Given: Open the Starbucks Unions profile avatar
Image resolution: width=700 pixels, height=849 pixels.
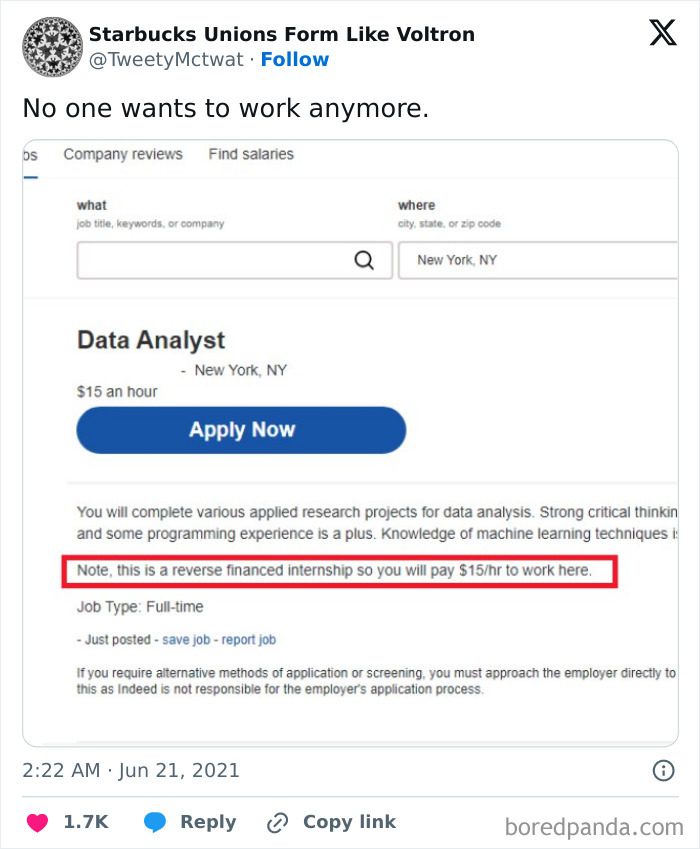Looking at the screenshot, I should 51,46.
